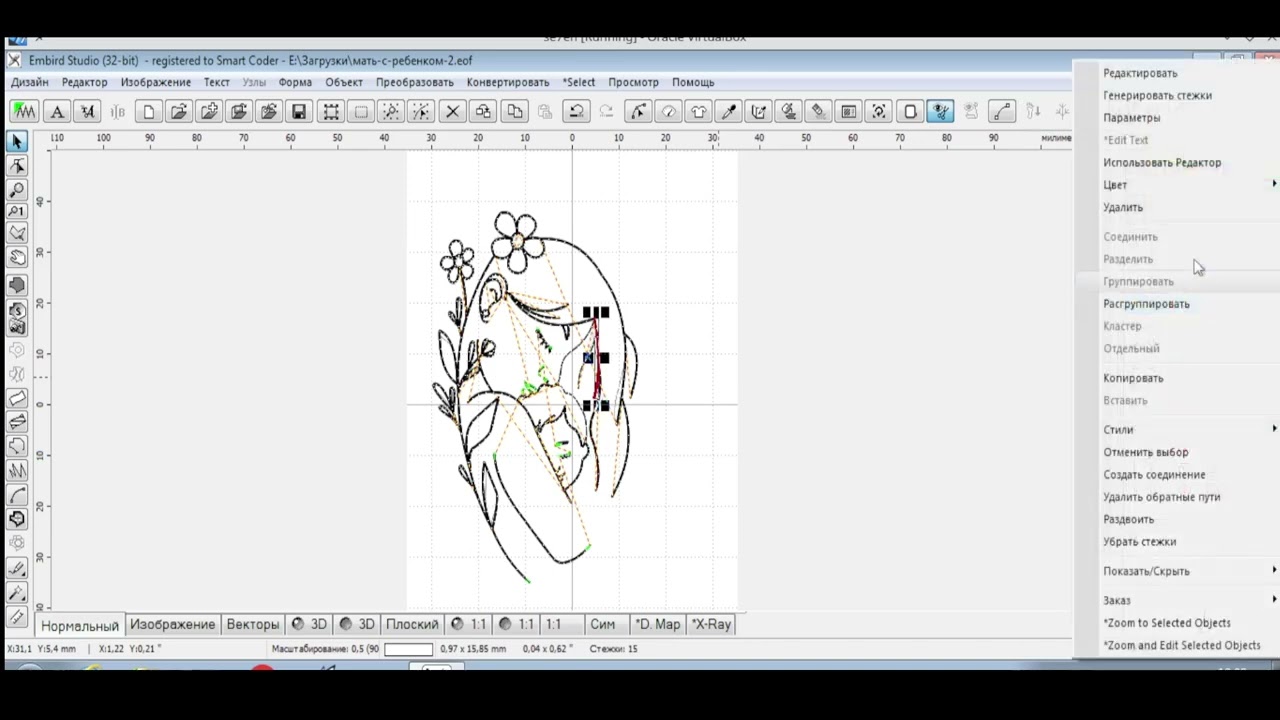Viewport: 1280px width, 720px height.
Task: Open the Преобразовать menu
Action: coord(415,82)
